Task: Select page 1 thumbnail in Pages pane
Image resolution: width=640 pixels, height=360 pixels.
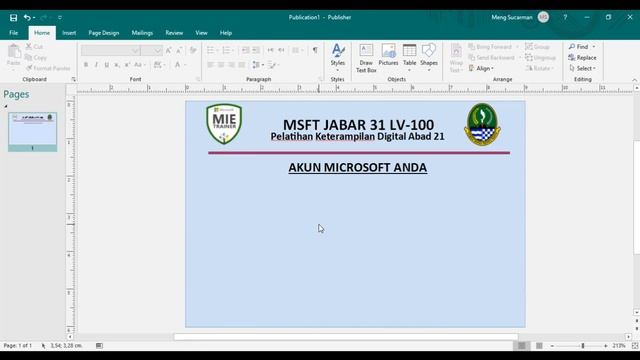Action: pyautogui.click(x=33, y=132)
